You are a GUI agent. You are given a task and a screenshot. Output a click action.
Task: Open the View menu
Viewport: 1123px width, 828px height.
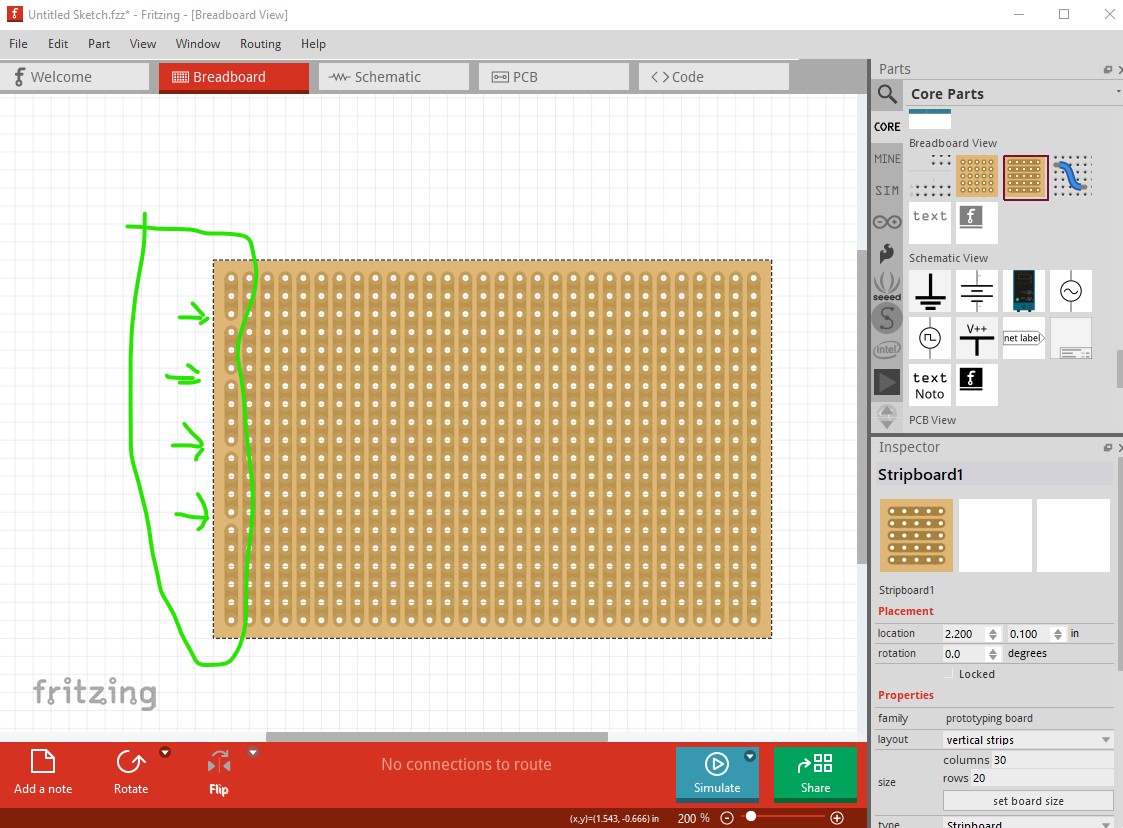tap(143, 44)
